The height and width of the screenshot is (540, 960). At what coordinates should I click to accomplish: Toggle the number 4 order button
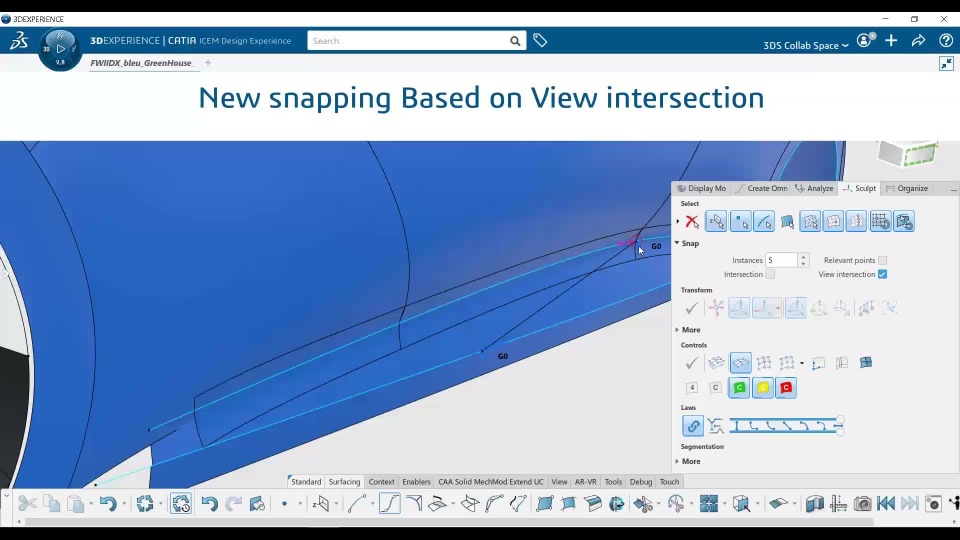tap(692, 388)
